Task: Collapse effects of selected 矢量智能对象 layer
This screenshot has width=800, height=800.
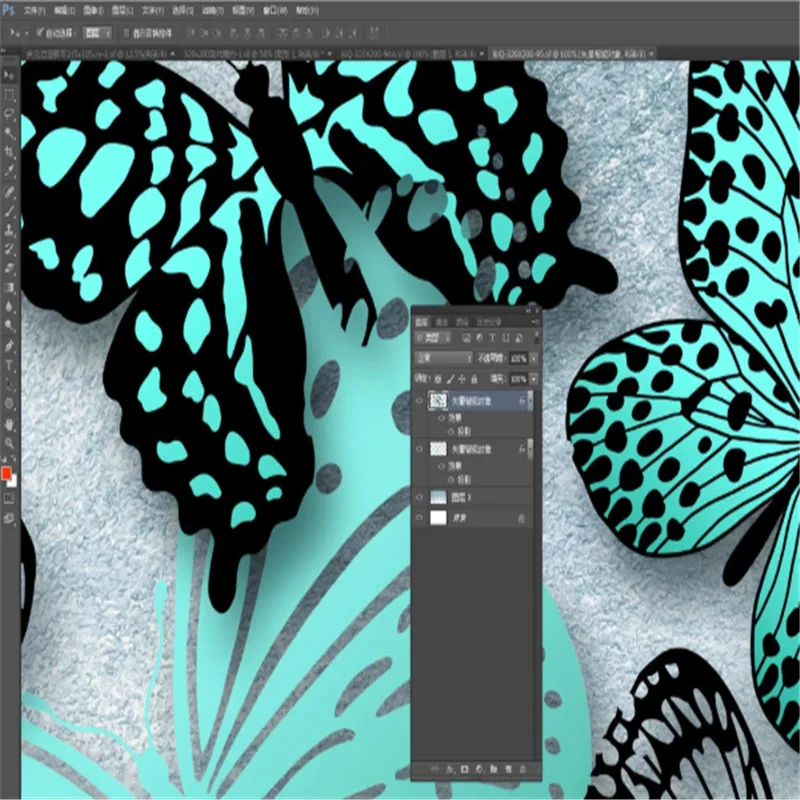Action: pyautogui.click(x=529, y=401)
